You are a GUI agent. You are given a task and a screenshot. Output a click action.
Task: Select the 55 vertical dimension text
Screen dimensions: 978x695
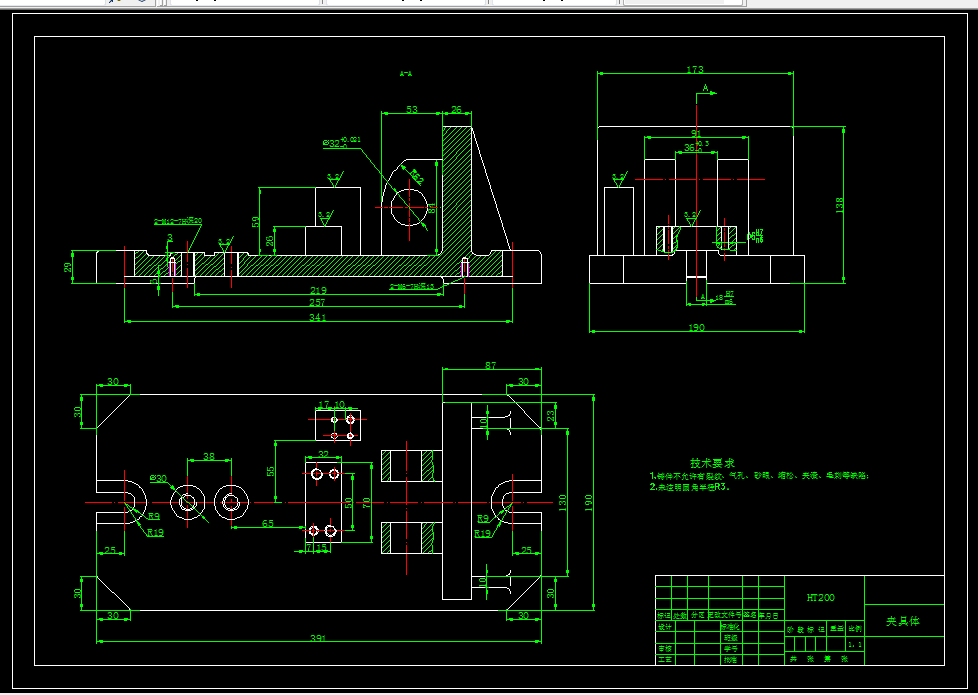(271, 471)
